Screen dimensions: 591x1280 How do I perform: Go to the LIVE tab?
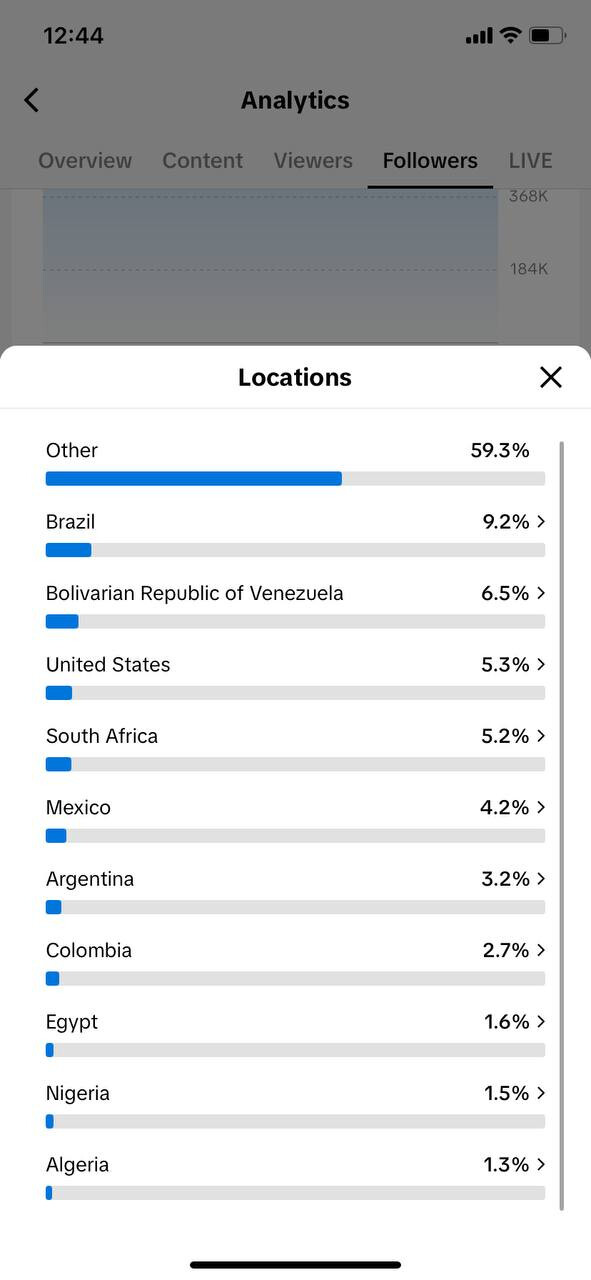point(530,160)
